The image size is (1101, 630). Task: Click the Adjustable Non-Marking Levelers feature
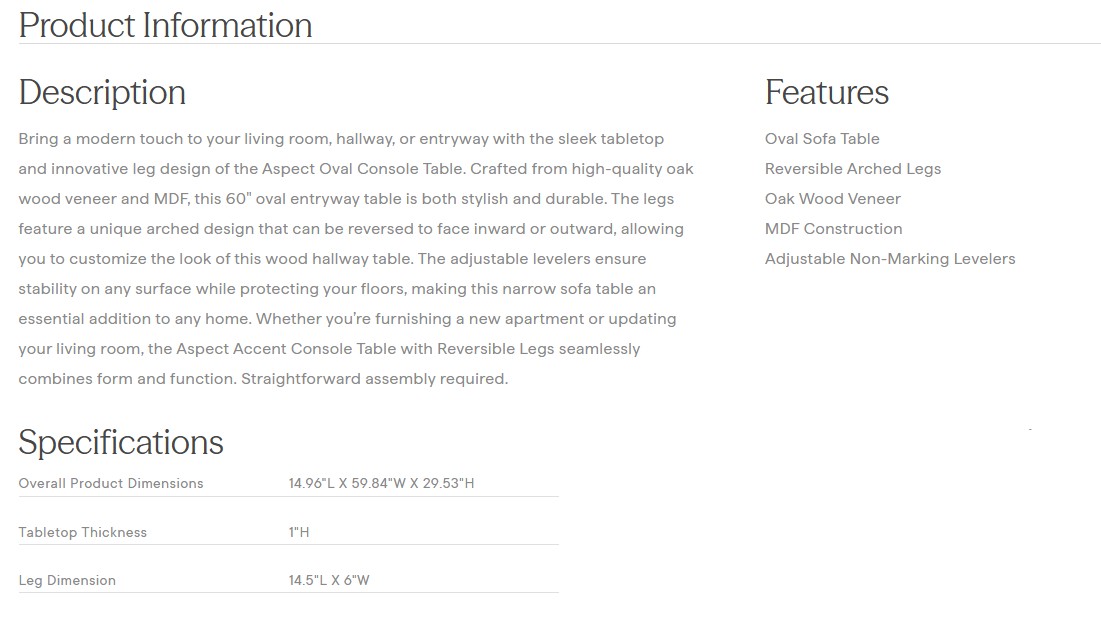889,259
